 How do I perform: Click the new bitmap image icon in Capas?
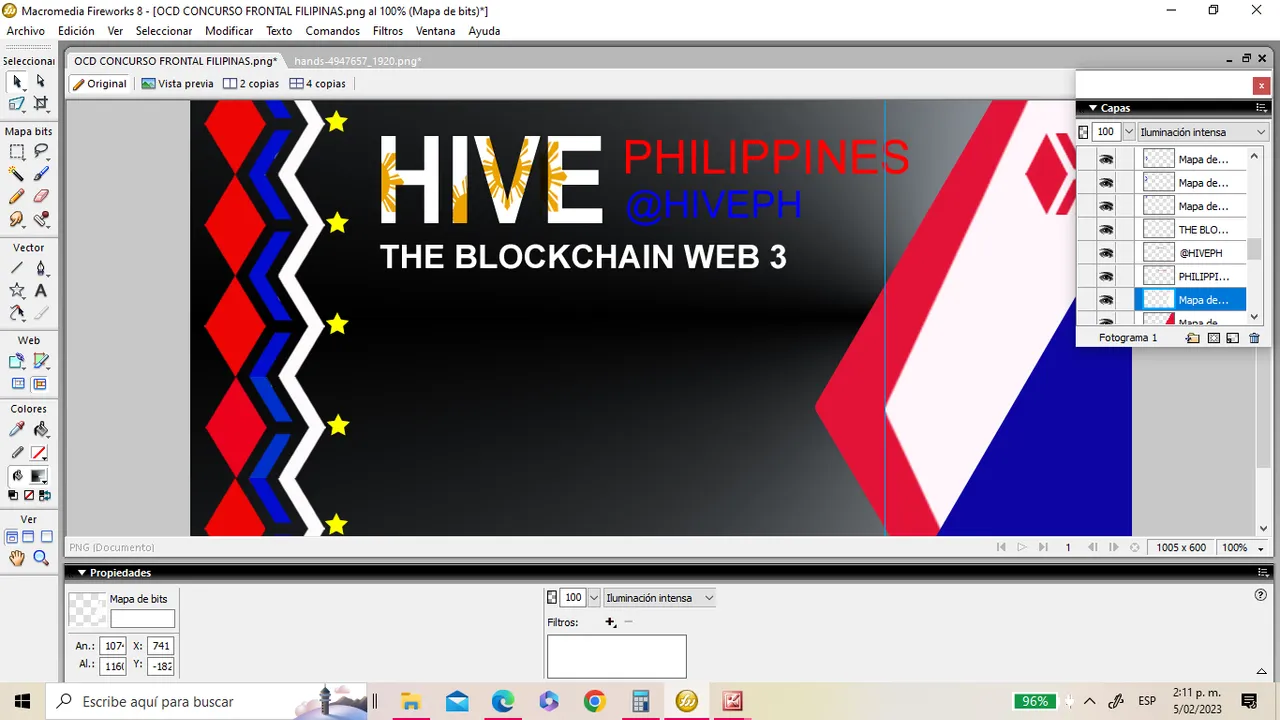(1233, 338)
